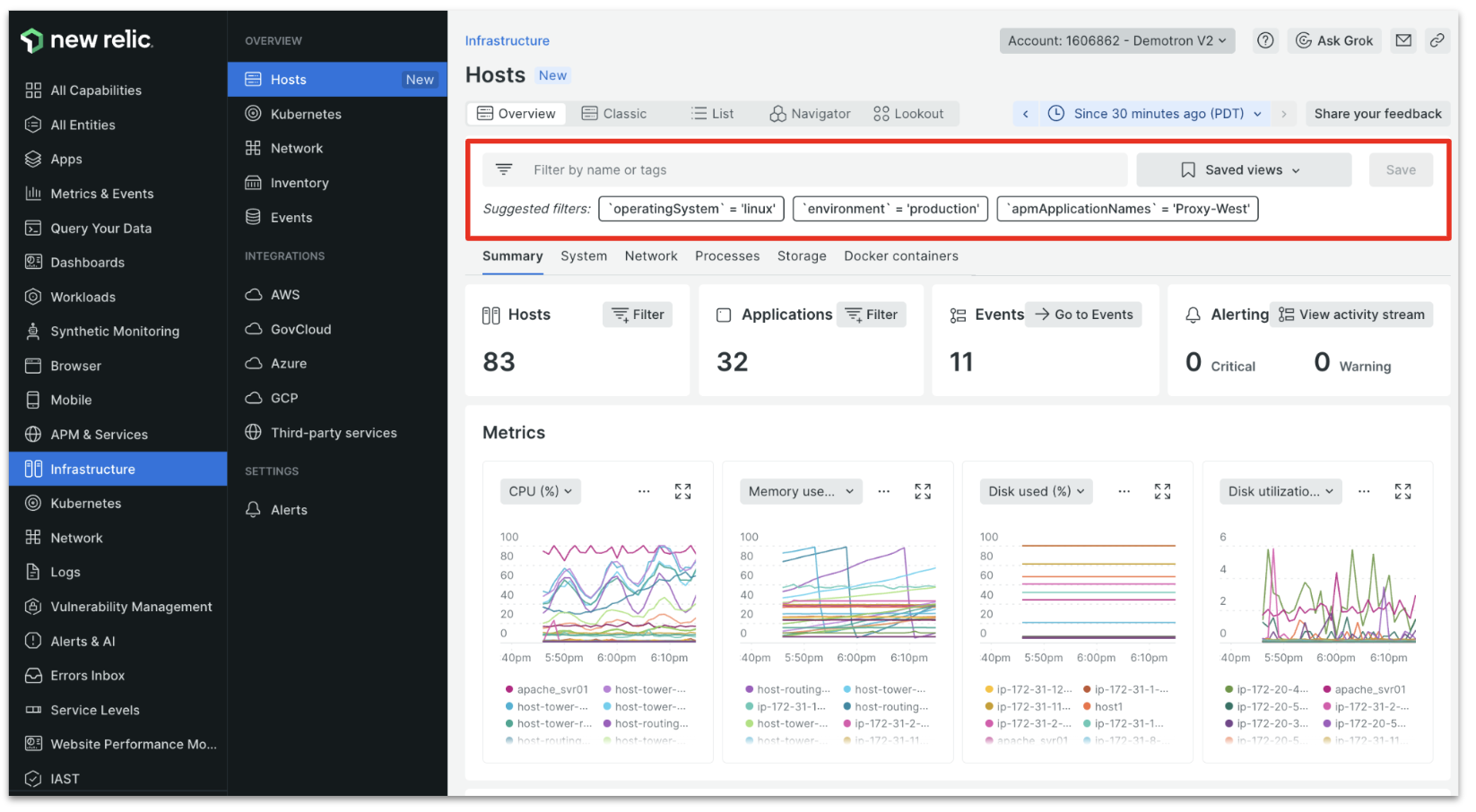This screenshot has height=812, width=1476.
Task: Copy the permalink using the link icon
Action: [x=1437, y=40]
